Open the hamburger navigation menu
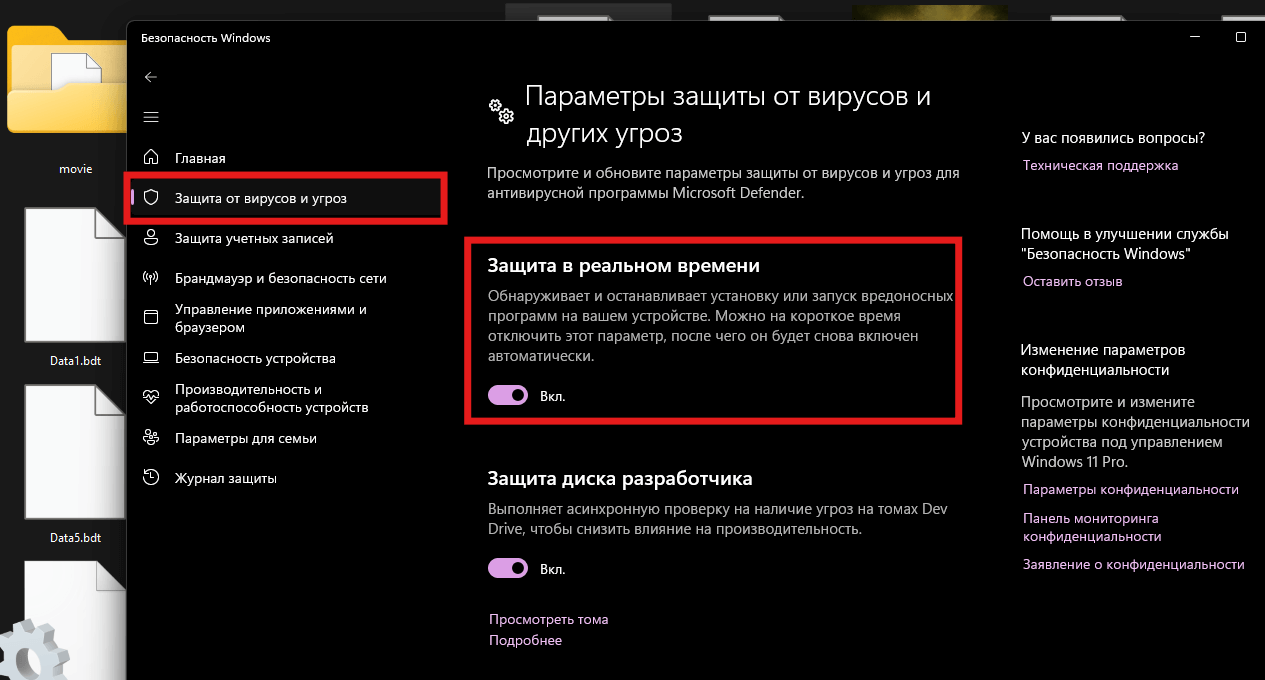Image resolution: width=1265 pixels, height=680 pixels. coord(151,117)
